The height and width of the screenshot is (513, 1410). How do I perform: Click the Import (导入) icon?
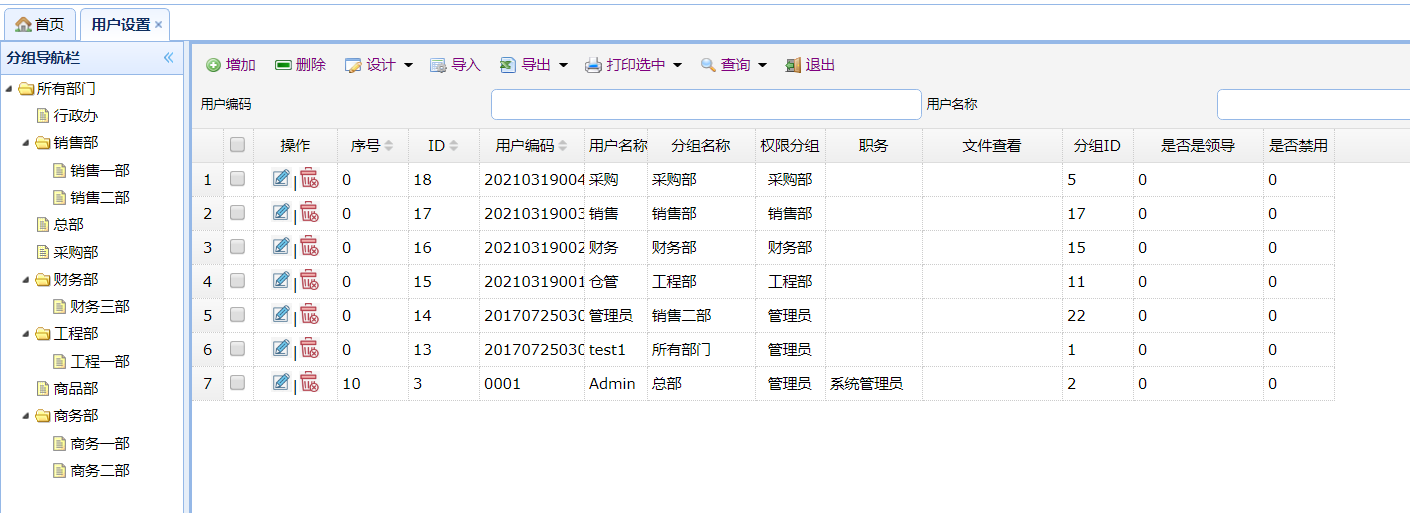tap(438, 65)
